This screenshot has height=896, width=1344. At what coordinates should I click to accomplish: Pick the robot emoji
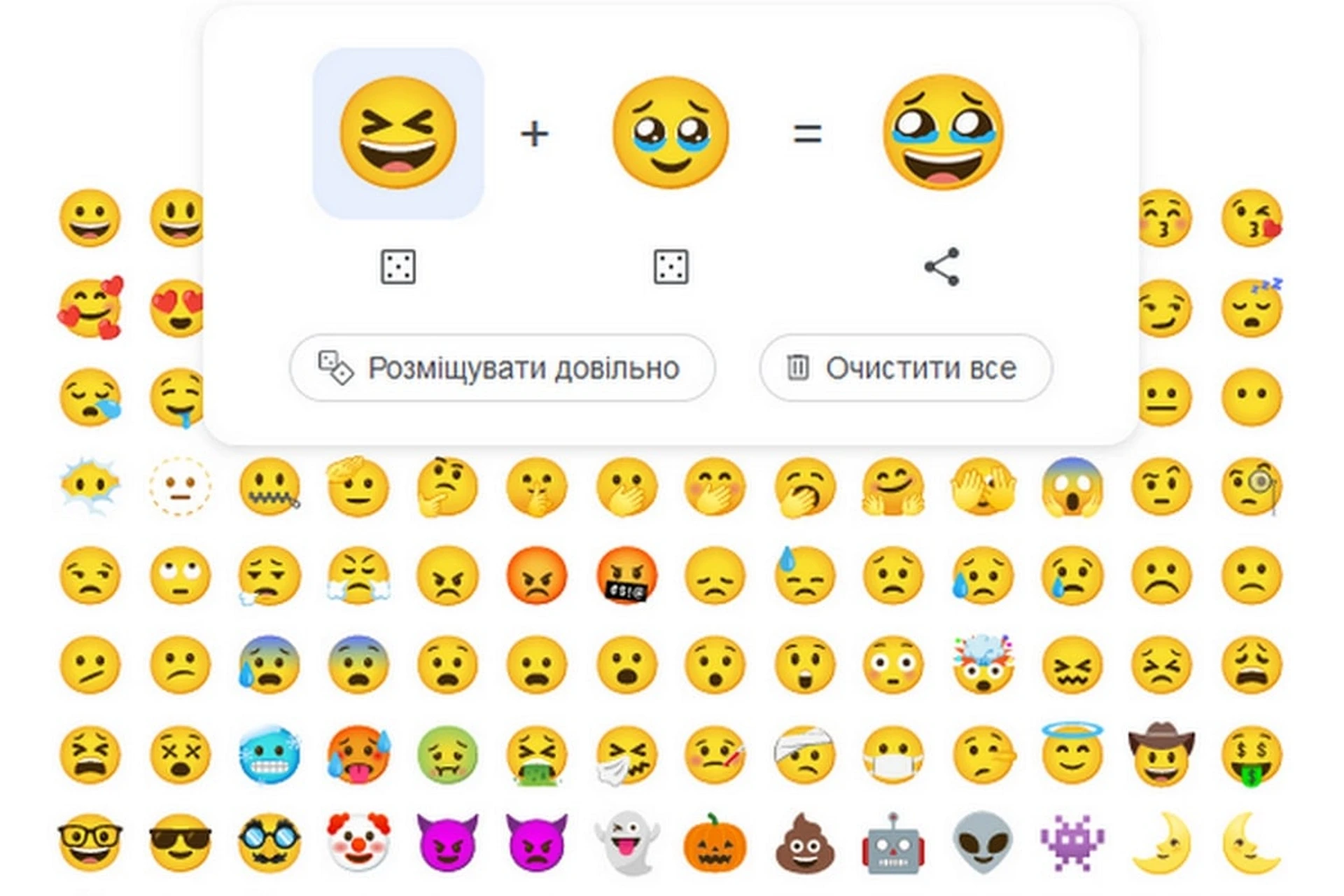(893, 843)
